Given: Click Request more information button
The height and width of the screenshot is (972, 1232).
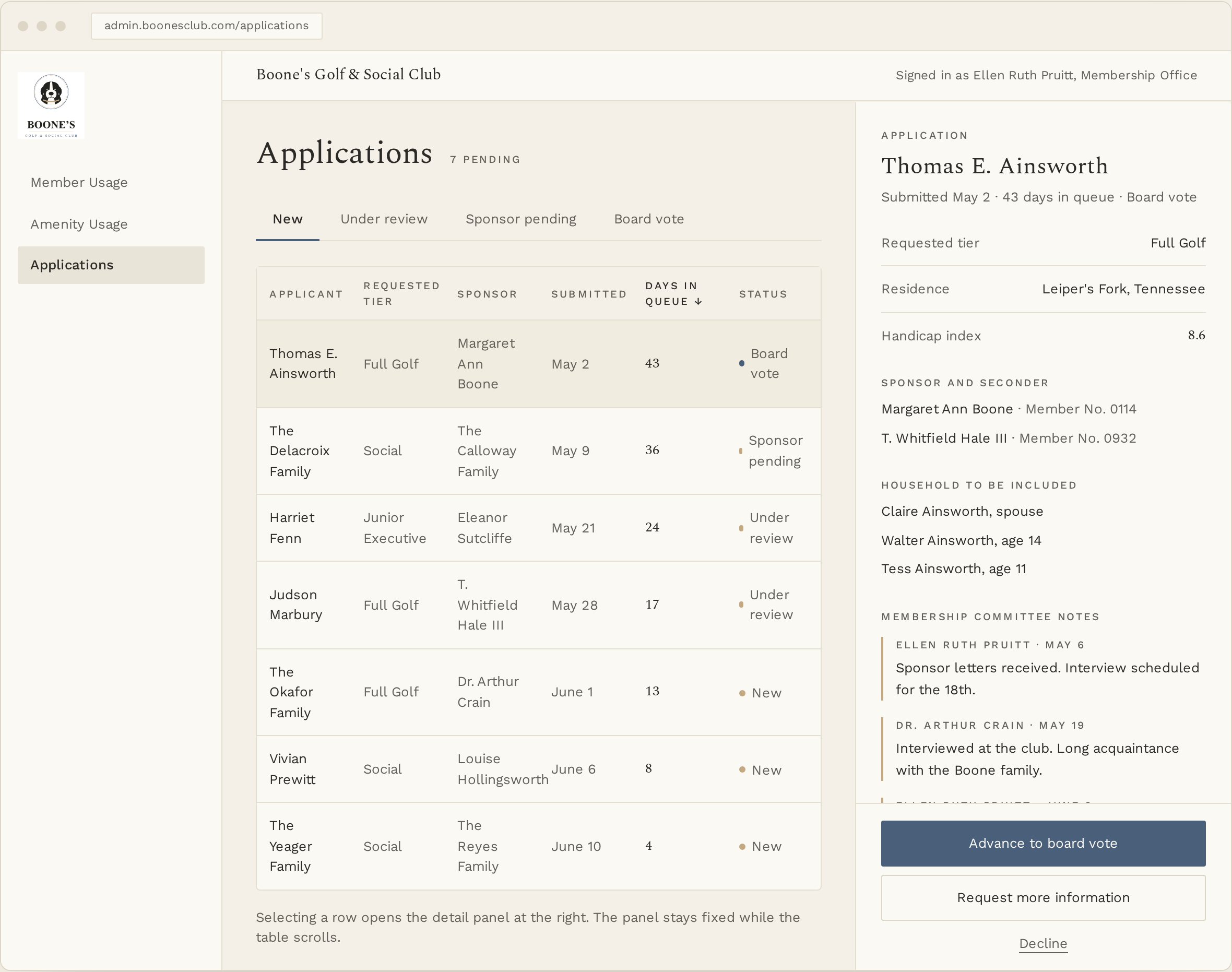Looking at the screenshot, I should click(x=1043, y=897).
